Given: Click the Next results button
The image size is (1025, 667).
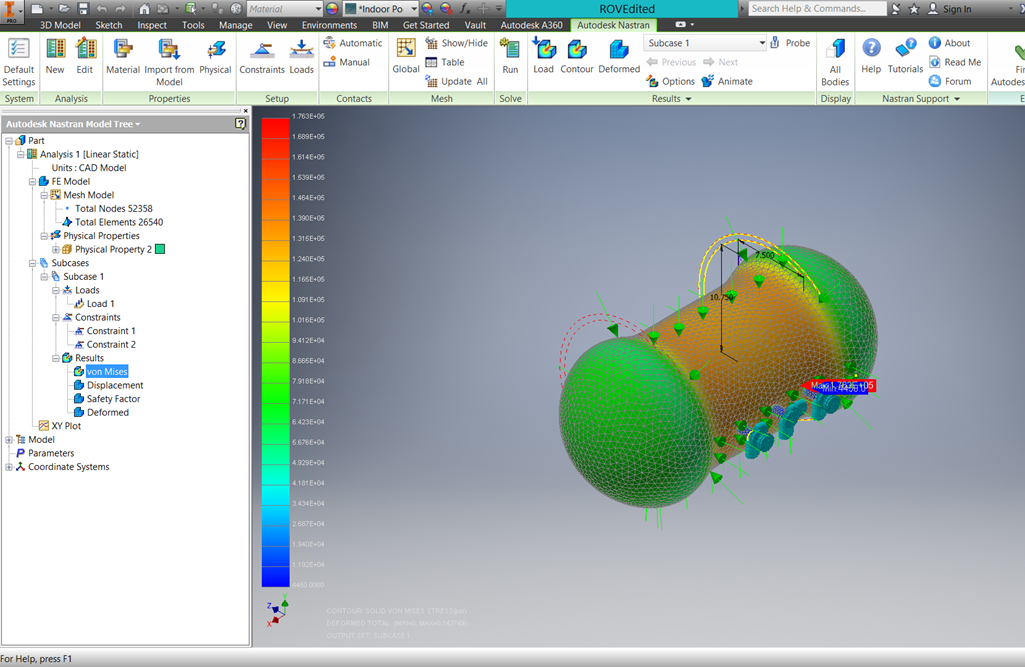Looking at the screenshot, I should point(720,62).
